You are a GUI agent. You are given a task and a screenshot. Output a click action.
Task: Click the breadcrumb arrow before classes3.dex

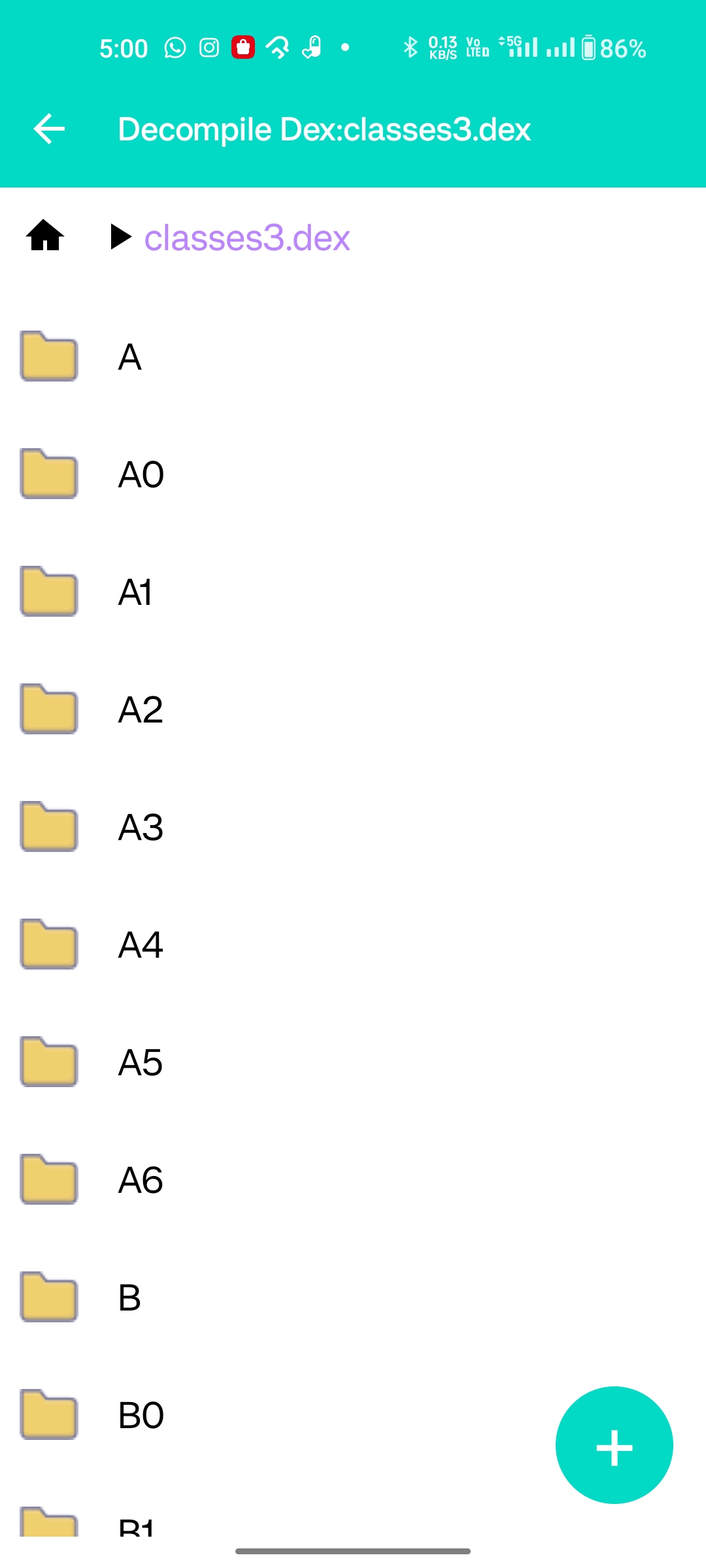pyautogui.click(x=121, y=237)
